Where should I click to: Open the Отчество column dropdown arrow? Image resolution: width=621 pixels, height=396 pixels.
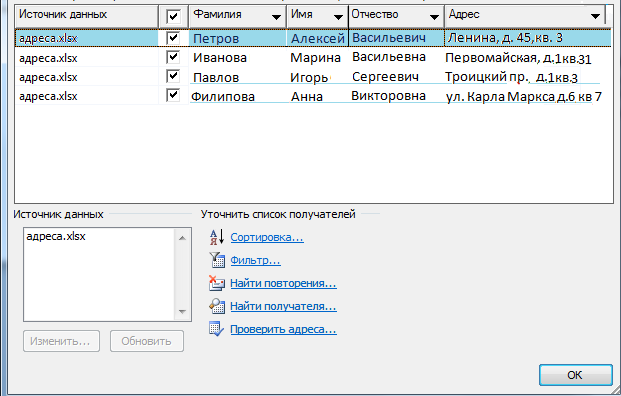pos(434,17)
